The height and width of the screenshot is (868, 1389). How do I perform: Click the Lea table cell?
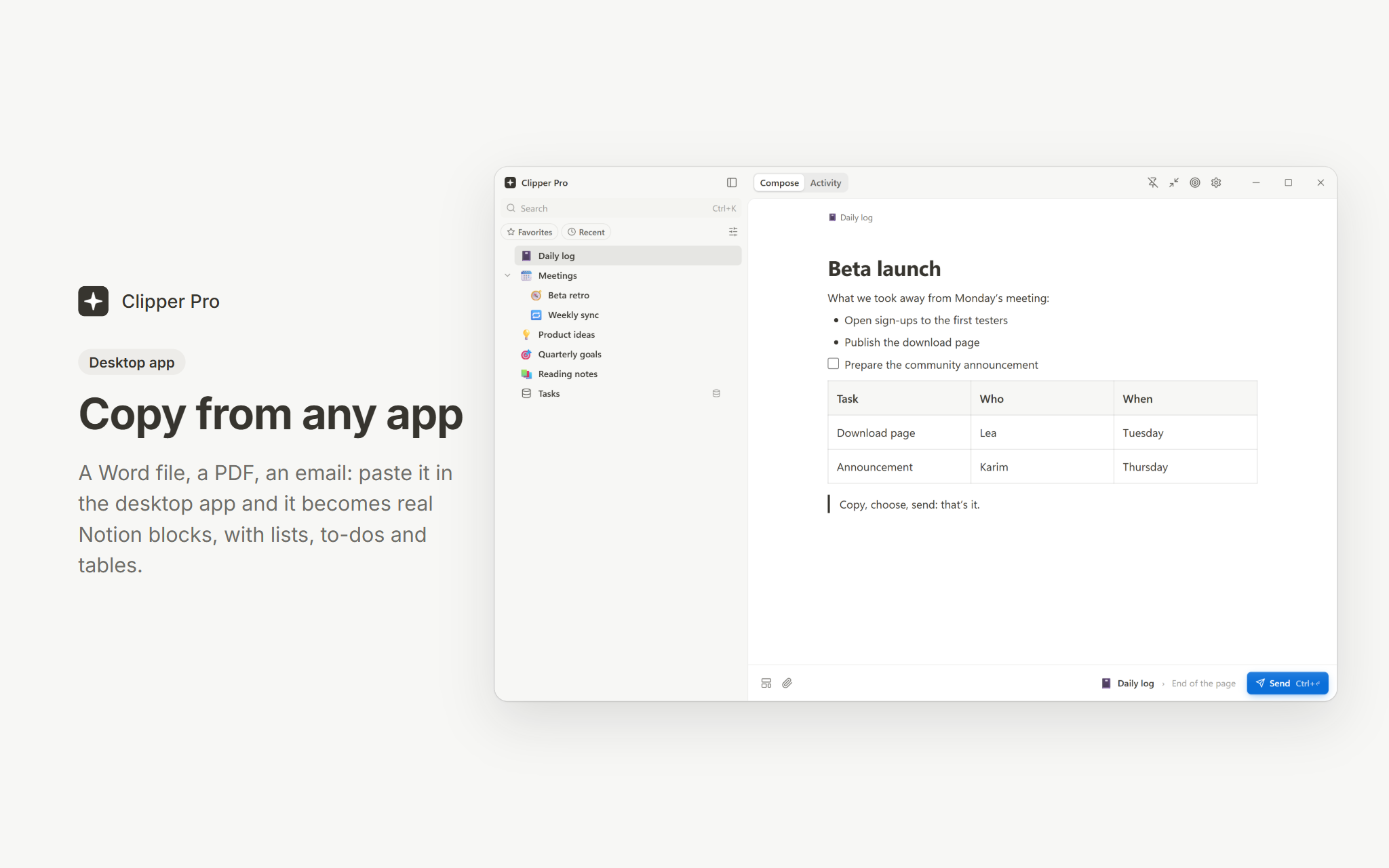click(x=1042, y=433)
